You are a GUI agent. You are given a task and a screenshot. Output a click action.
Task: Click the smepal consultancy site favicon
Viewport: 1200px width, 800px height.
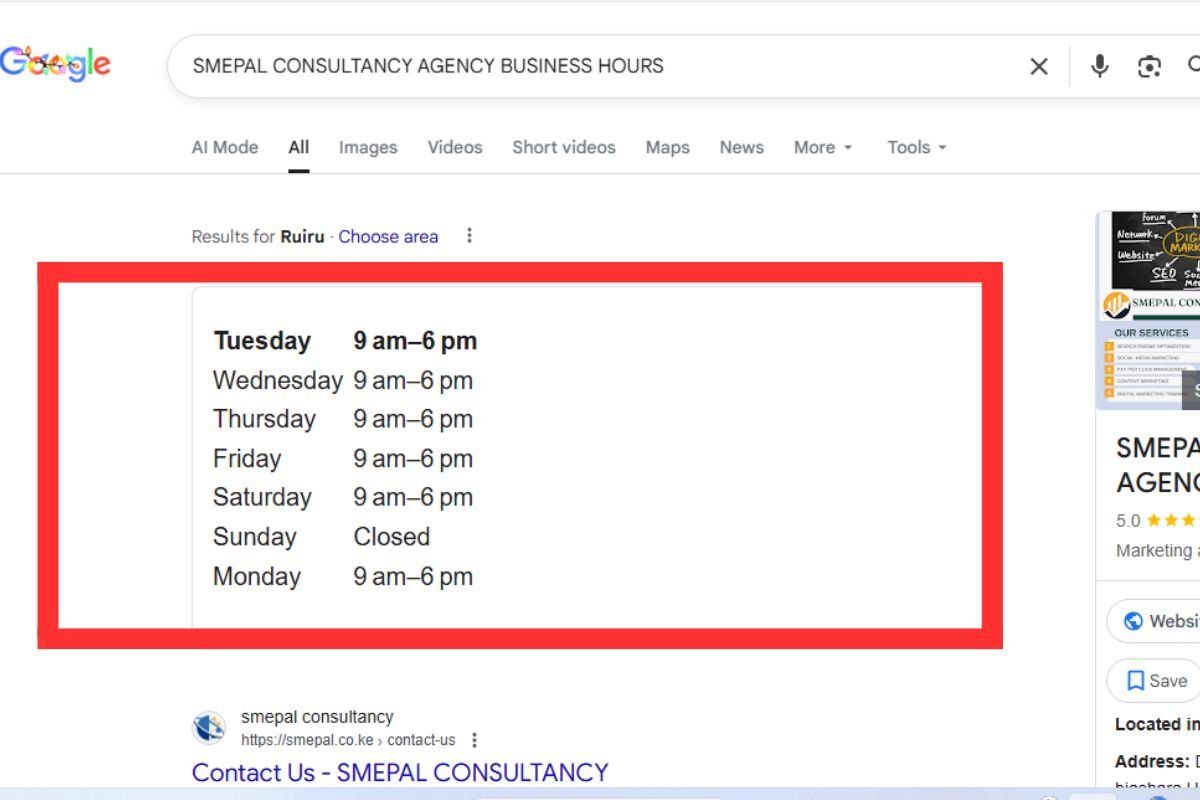(x=208, y=728)
